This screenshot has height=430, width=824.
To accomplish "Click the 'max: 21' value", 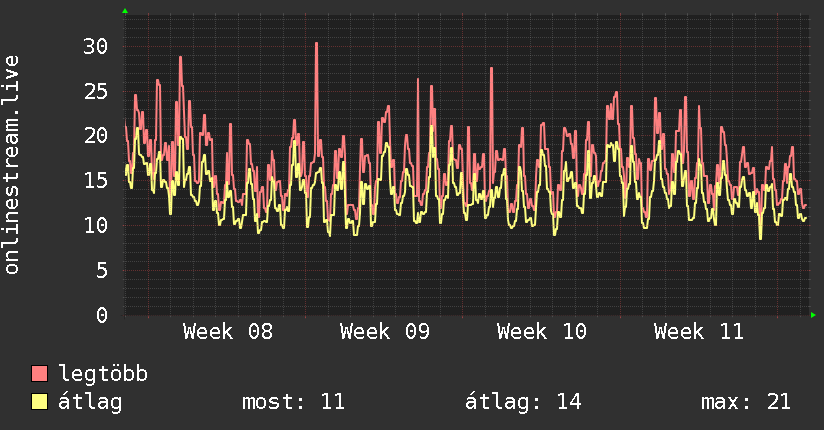I will 745,402.
